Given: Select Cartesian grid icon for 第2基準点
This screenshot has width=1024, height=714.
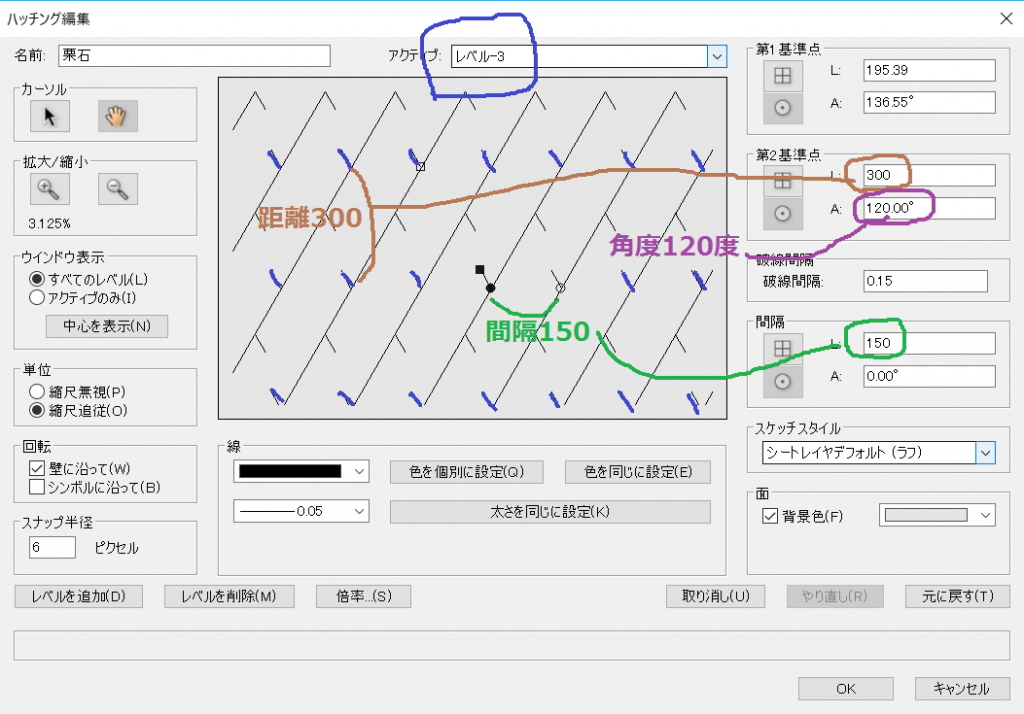Looking at the screenshot, I should (783, 181).
